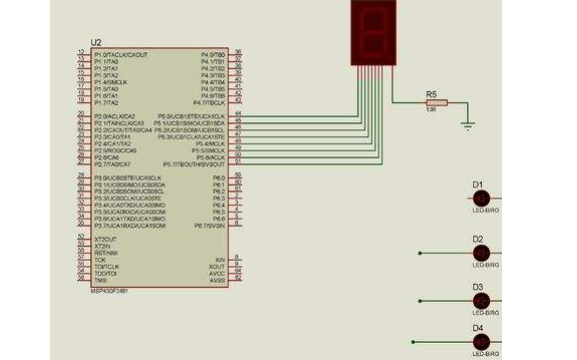Image resolution: width=577 pixels, height=360 pixels.
Task: Select the D4 LED component
Action: [x=481, y=342]
